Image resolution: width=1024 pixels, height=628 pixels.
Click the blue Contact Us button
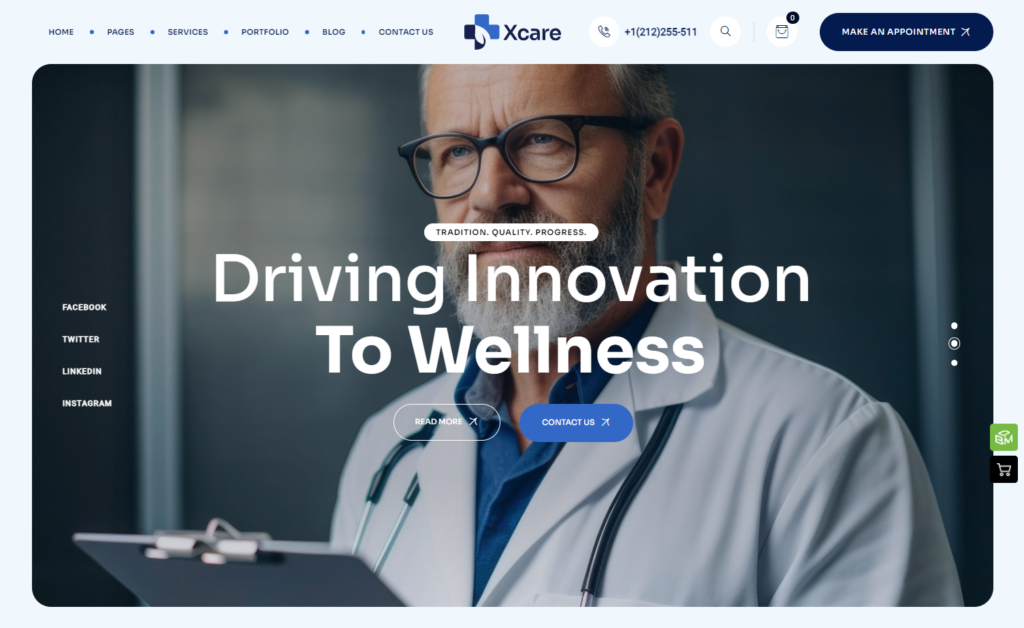(x=576, y=422)
